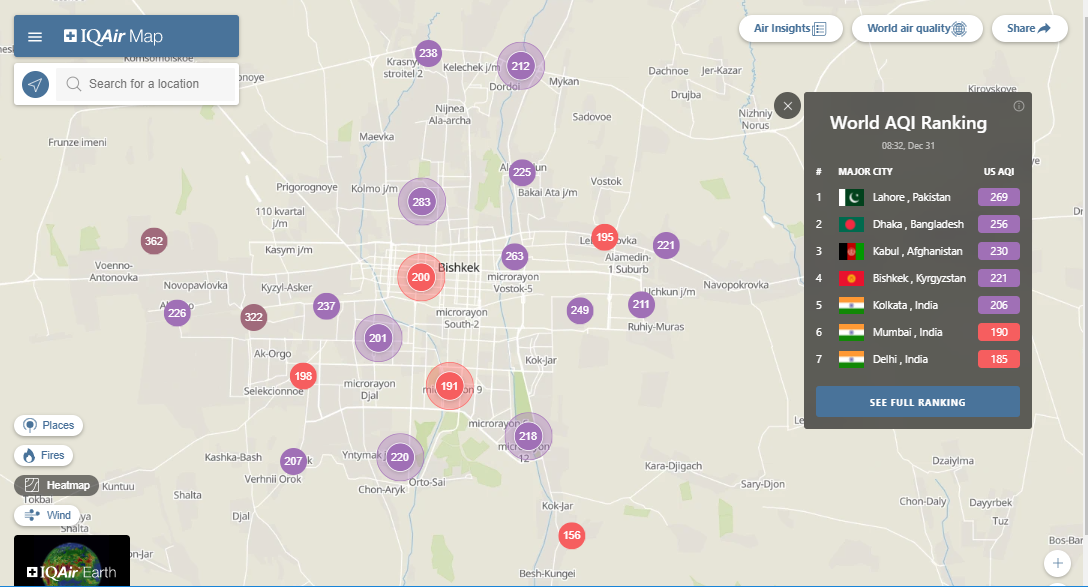Close the World AQI Ranking panel

point(788,105)
